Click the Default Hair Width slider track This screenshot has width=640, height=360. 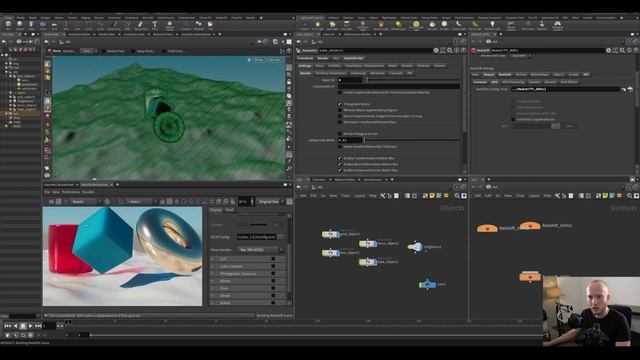click(x=412, y=140)
